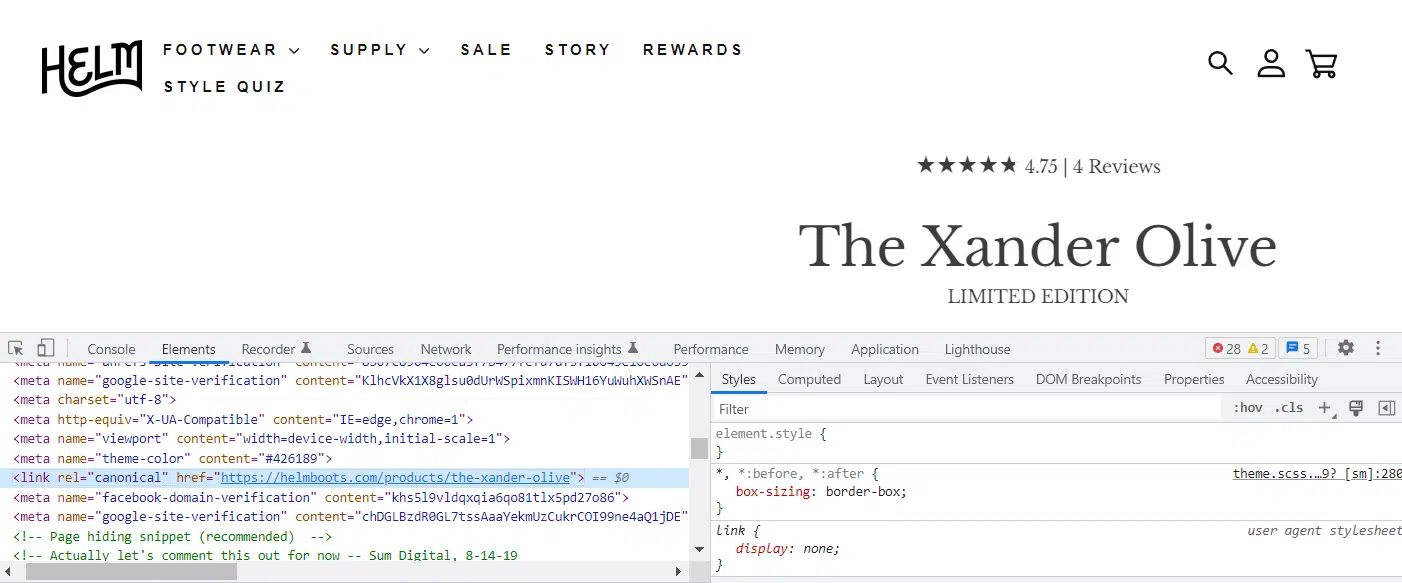The image size is (1402, 583).
Task: Click the account profile icon
Action: coord(1270,62)
